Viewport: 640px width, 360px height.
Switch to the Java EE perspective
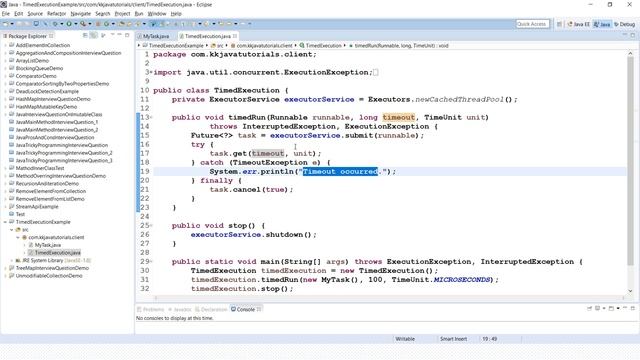tap(578, 24)
